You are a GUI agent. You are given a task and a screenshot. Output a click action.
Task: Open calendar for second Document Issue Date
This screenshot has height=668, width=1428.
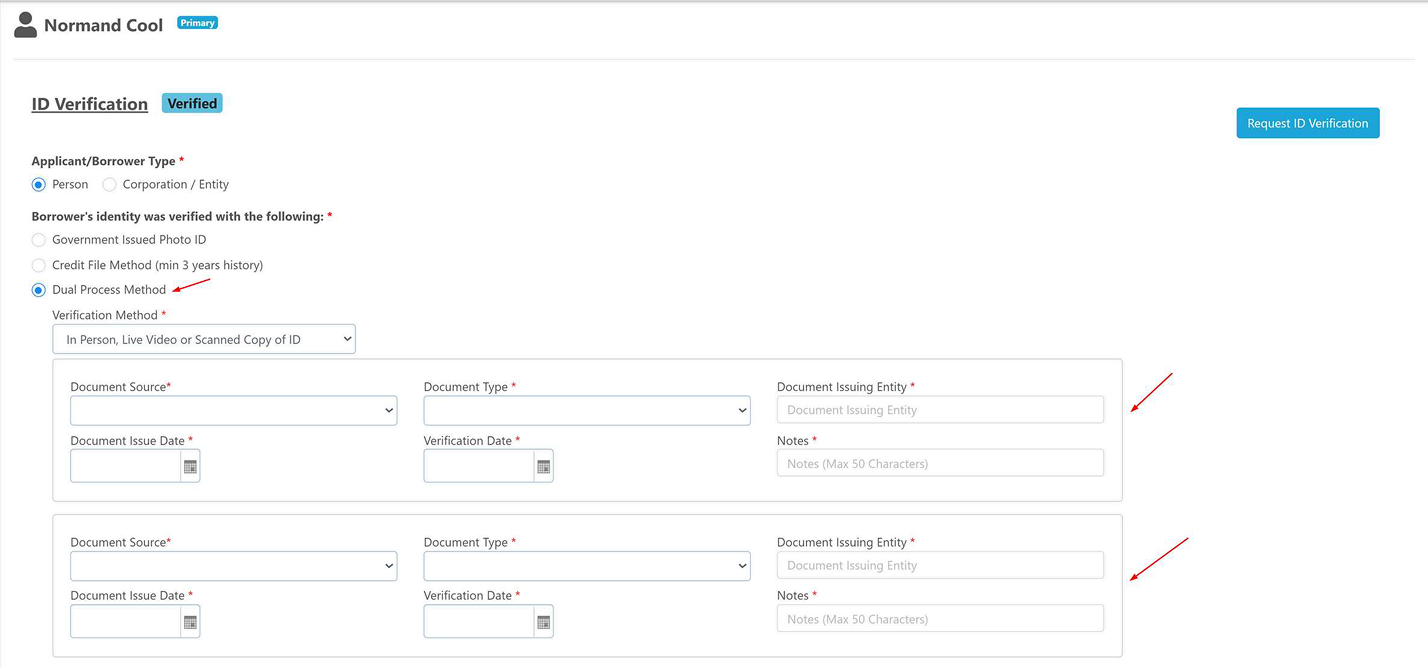pos(190,622)
